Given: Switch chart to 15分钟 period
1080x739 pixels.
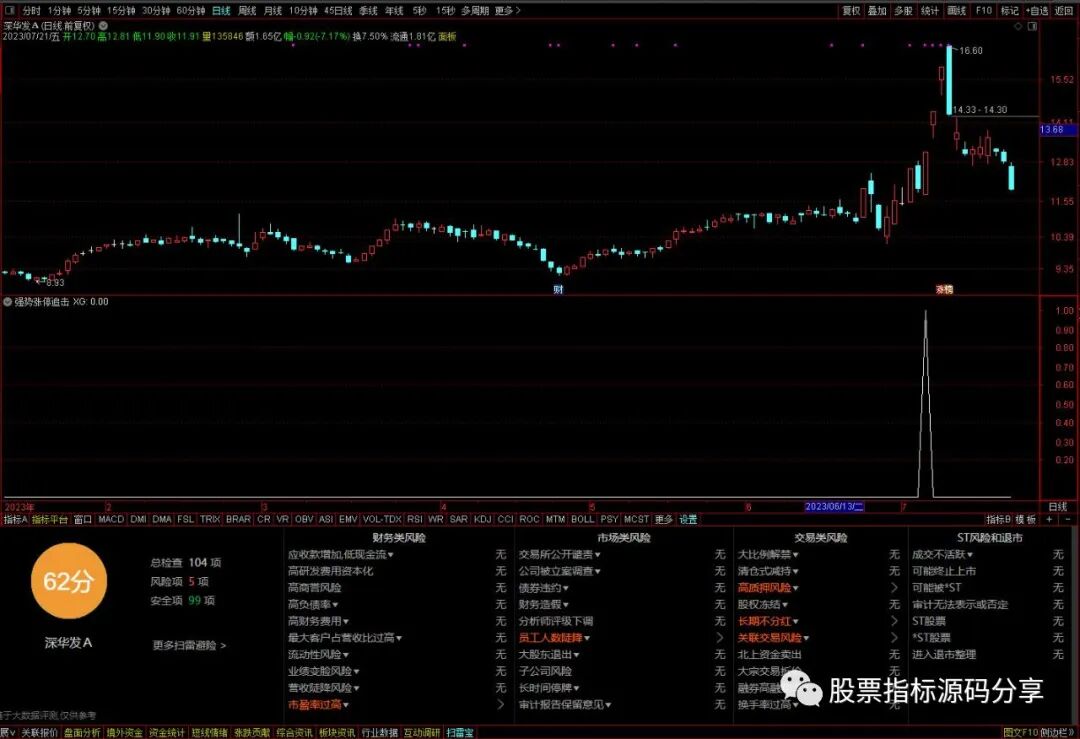Looking at the screenshot, I should coord(121,10).
